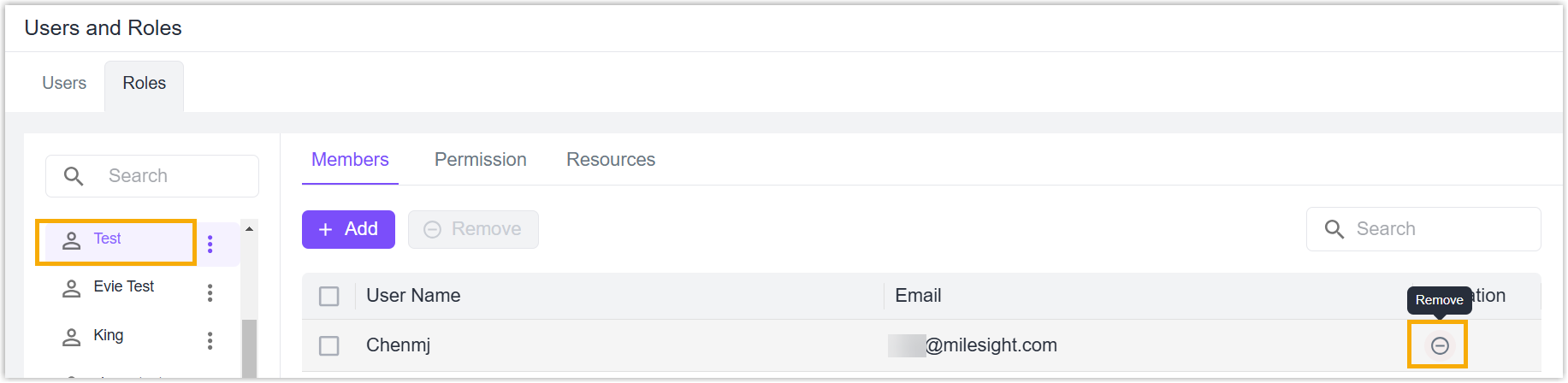
Task: Click the remove icon in Chenmj's row
Action: coord(1440,345)
